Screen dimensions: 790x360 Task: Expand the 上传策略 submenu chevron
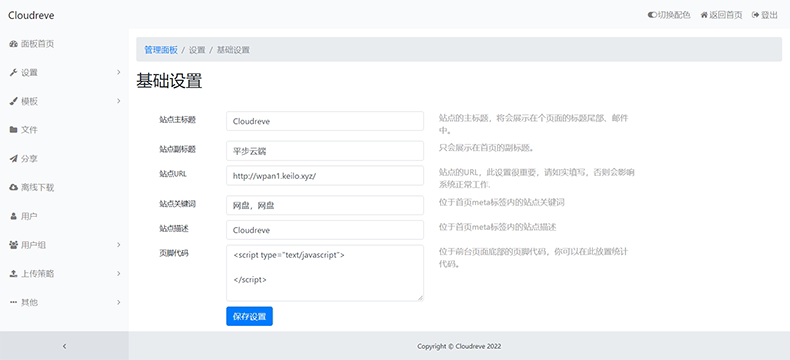tap(119, 274)
